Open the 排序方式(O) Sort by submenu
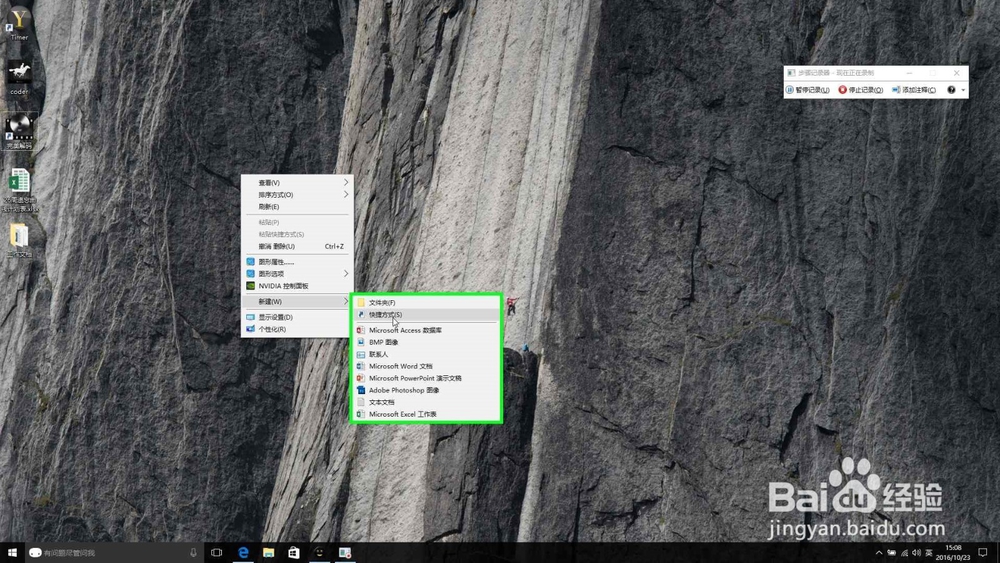 click(297, 194)
